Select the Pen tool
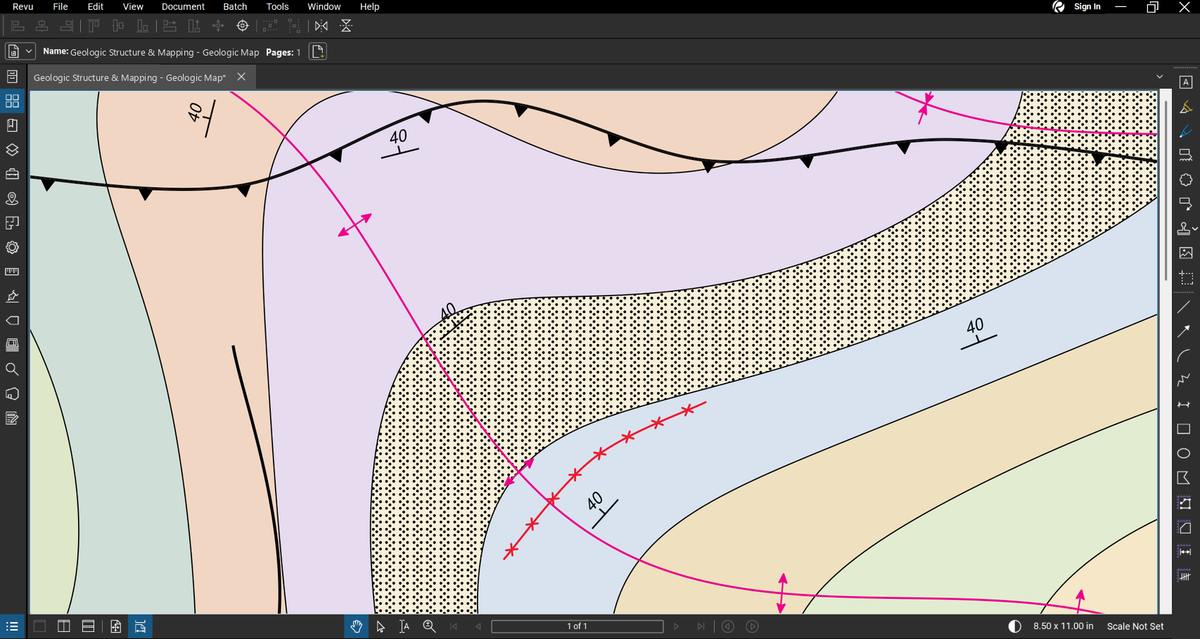The height and width of the screenshot is (639, 1200). (x=1185, y=131)
